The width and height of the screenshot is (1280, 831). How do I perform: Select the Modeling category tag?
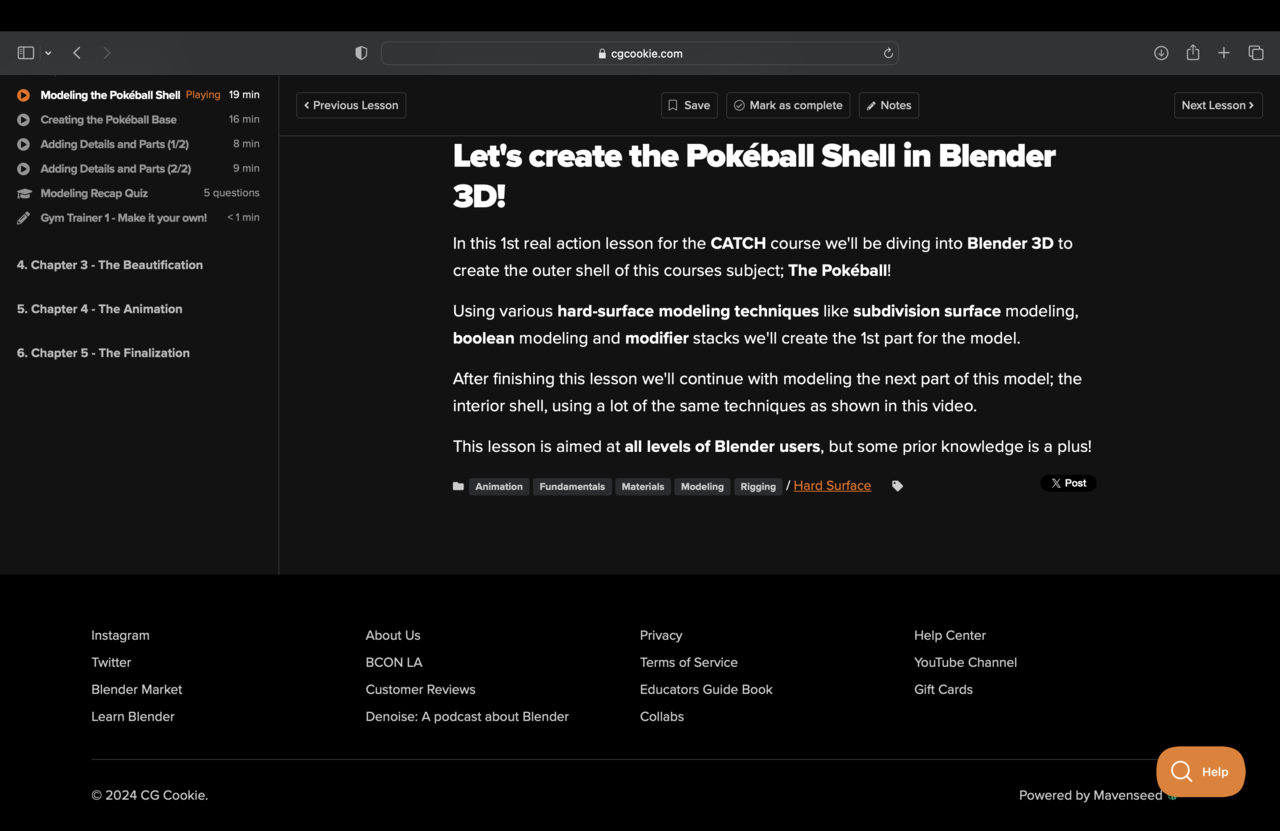click(x=702, y=486)
